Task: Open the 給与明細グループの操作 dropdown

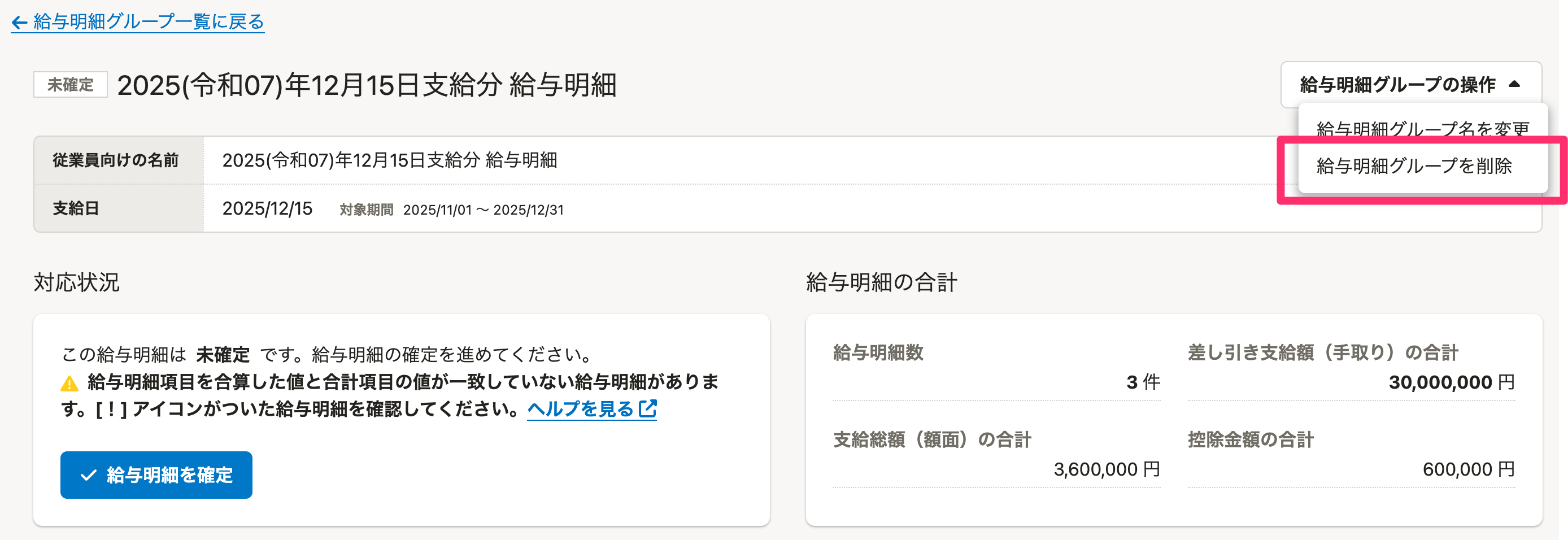Action: [x=1397, y=85]
